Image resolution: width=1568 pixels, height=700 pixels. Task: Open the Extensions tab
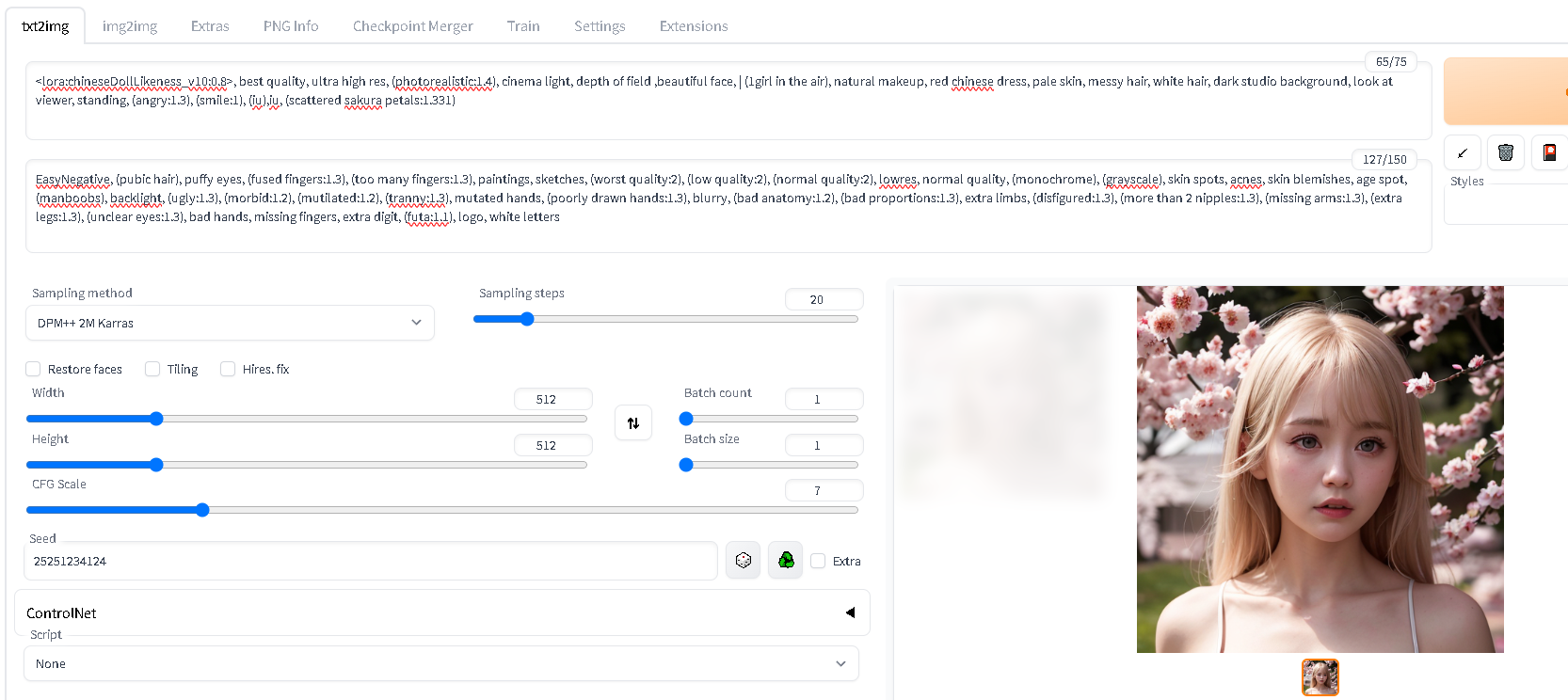click(x=694, y=26)
